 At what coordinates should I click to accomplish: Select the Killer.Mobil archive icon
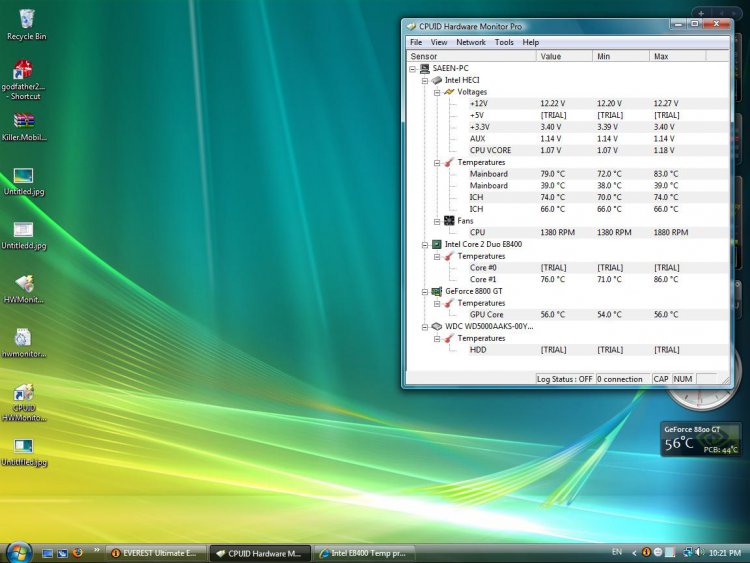tap(24, 127)
